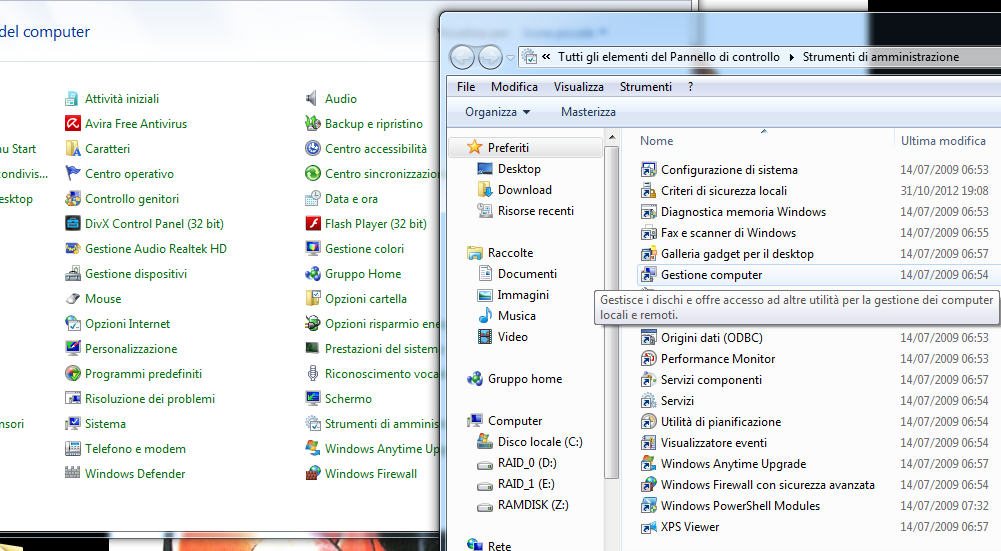Open the Gestione computer shortcut icon
Viewport: 1001px width, 551px height.
pos(648,275)
